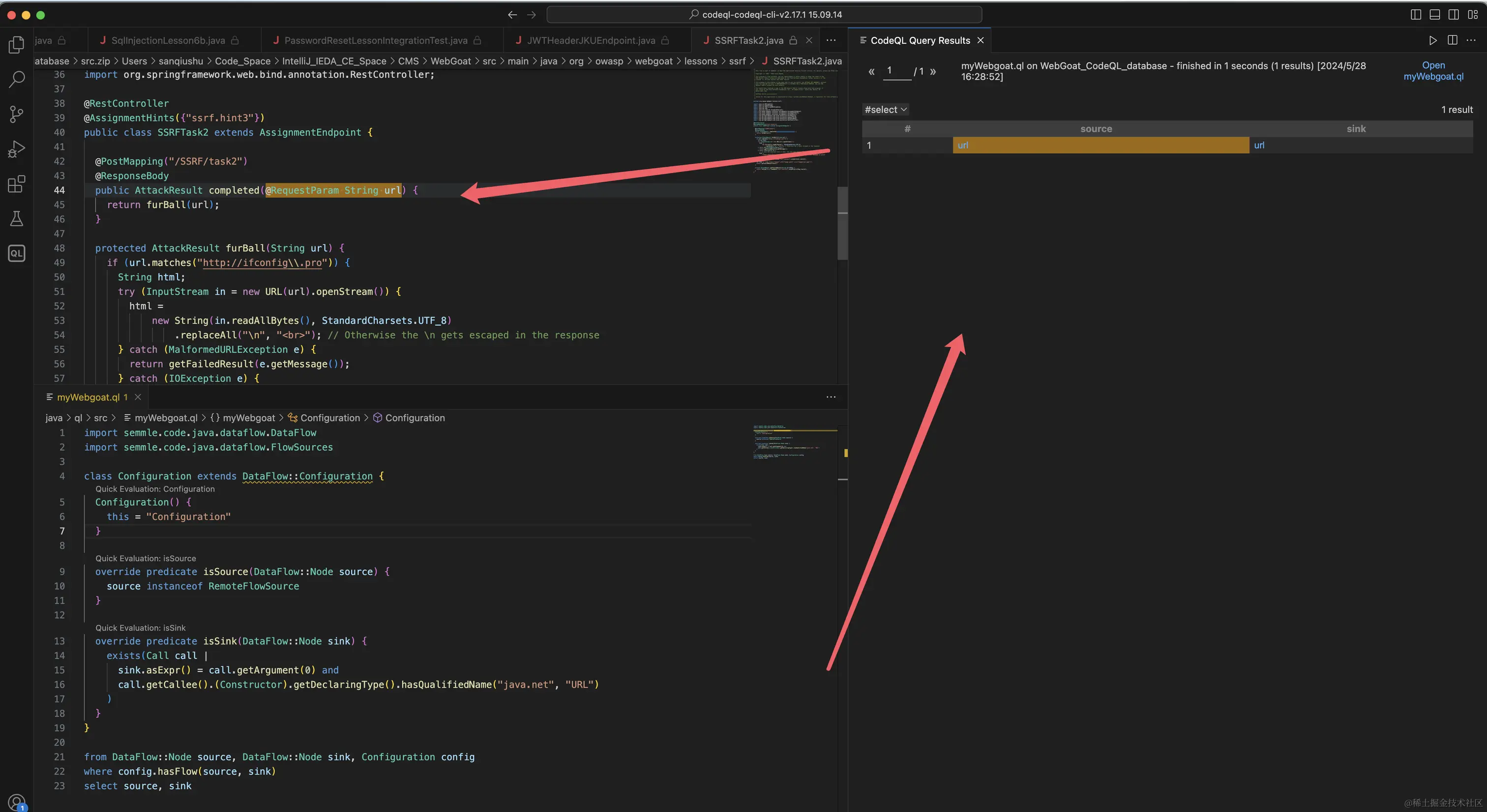Click myWebgoat module breadcrumb
Viewport: 1487px width, 812px height.
tap(242, 418)
